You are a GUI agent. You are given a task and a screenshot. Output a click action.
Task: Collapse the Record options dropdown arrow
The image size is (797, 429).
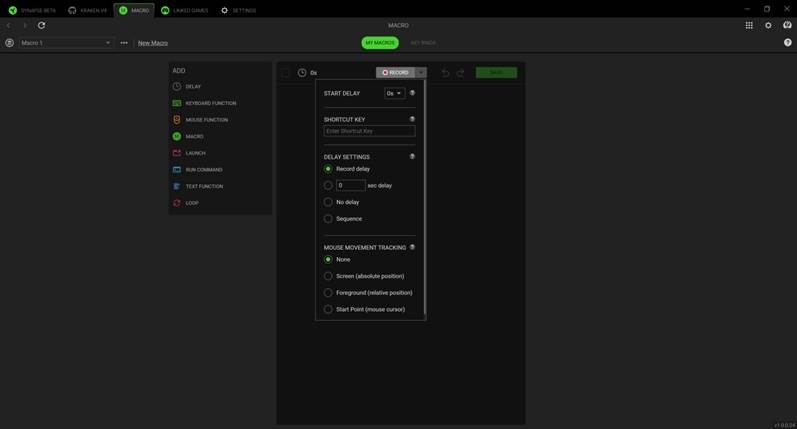pyautogui.click(x=421, y=72)
